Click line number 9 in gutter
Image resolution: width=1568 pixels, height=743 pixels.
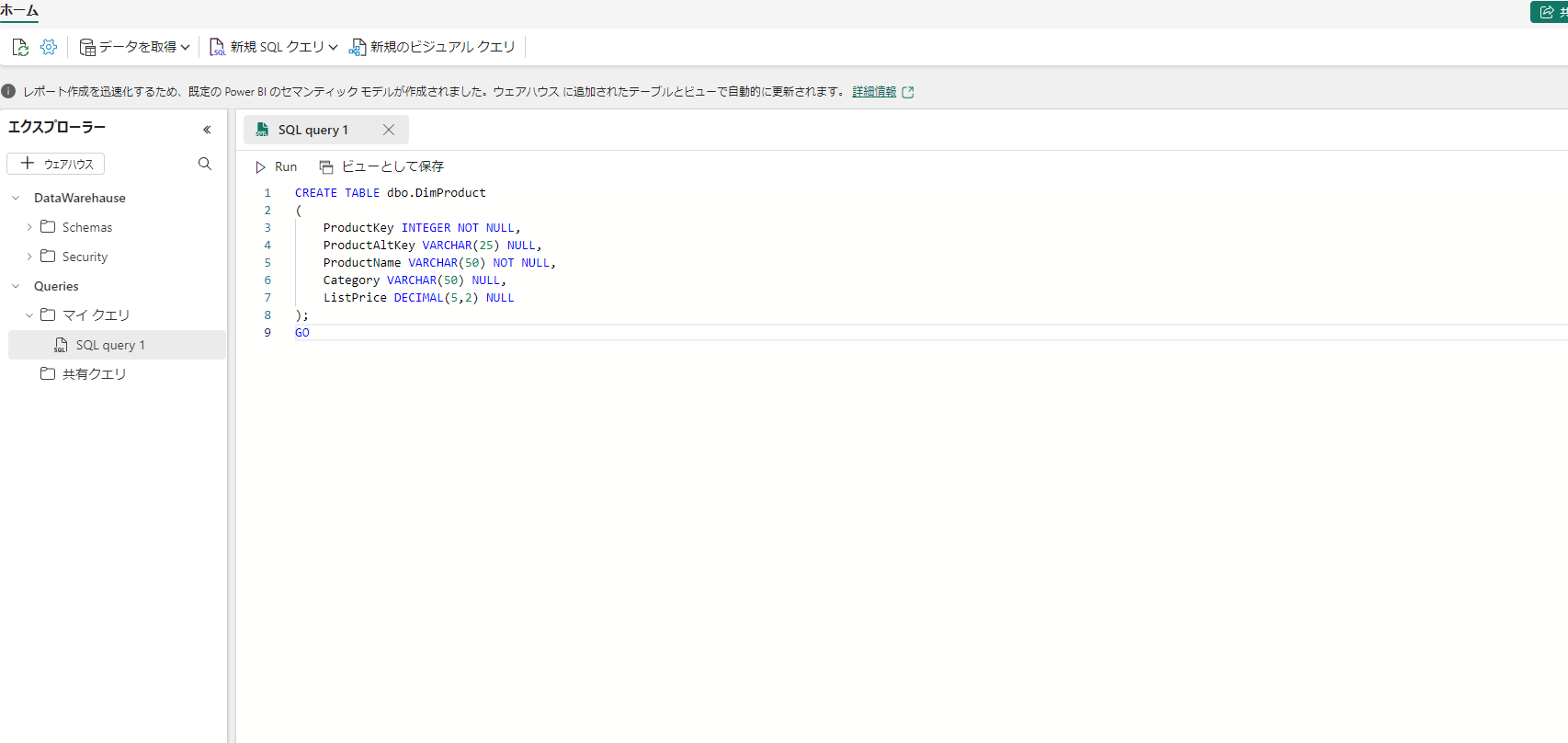point(267,333)
